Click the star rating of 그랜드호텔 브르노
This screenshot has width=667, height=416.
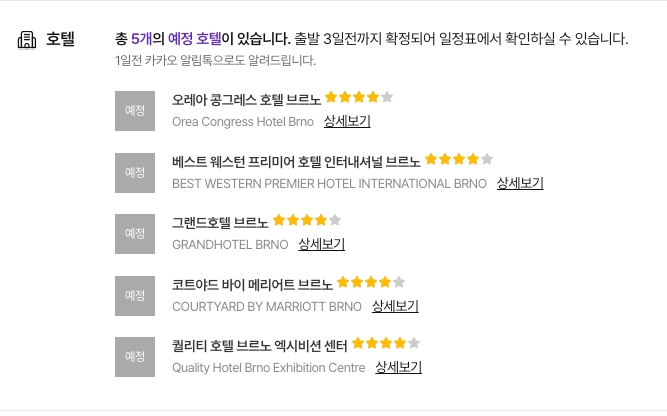[x=307, y=220]
